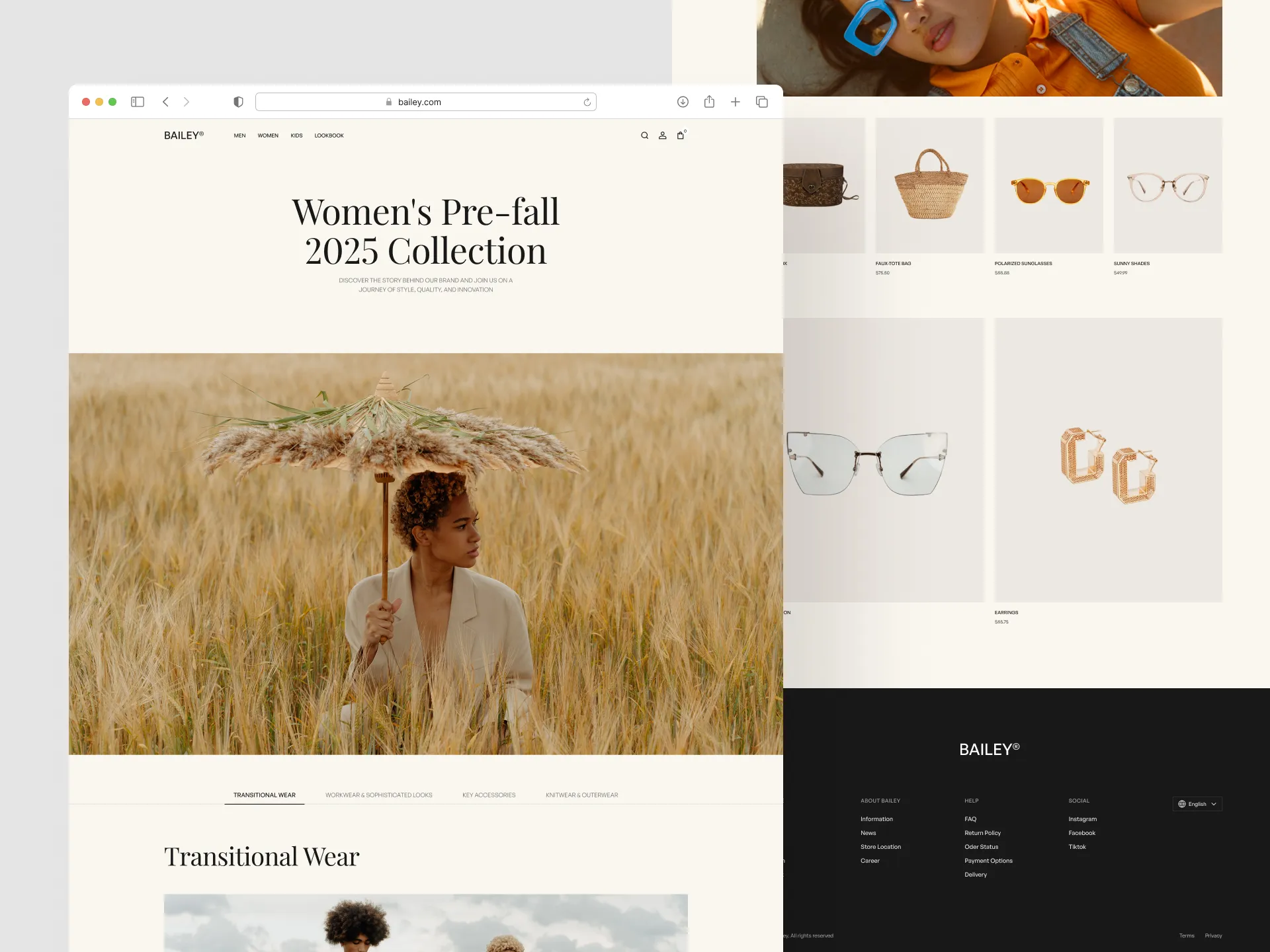This screenshot has width=1270, height=952.
Task: Open the Terms link in footer
Action: (1187, 935)
